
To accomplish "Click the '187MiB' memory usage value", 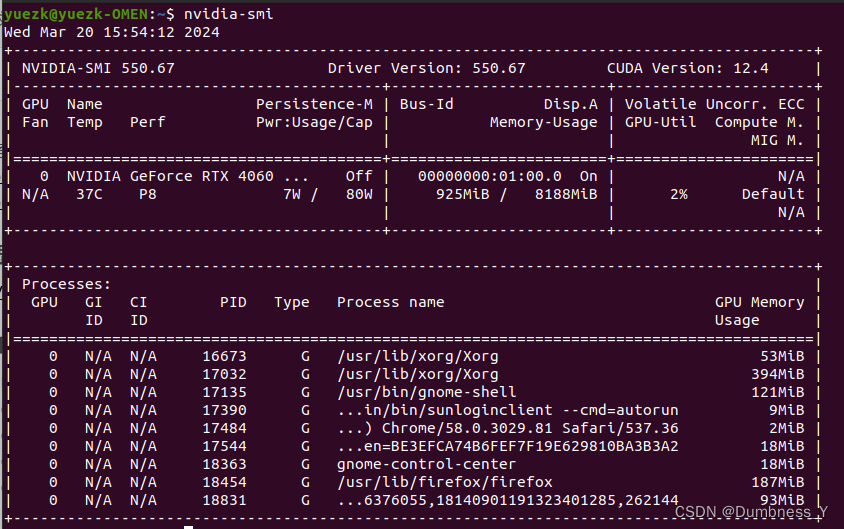I will 777,482.
